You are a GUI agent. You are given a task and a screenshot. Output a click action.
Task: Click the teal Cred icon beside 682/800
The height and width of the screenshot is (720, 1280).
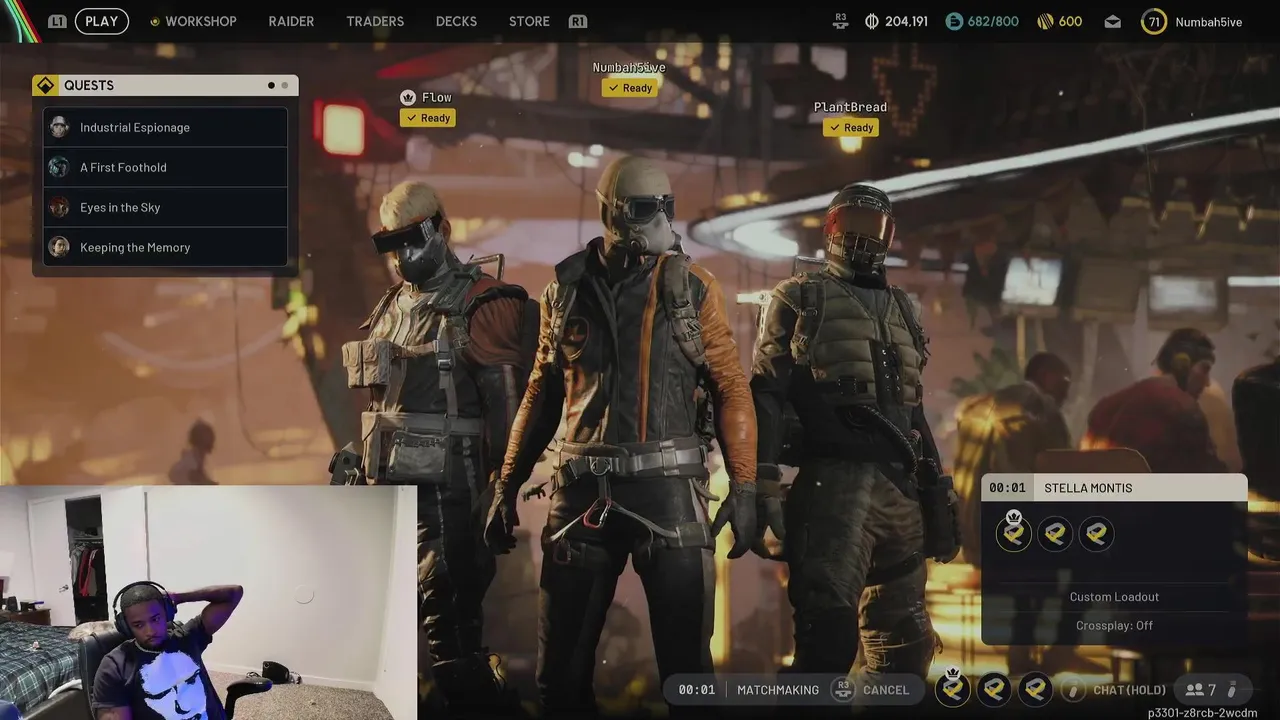[954, 21]
